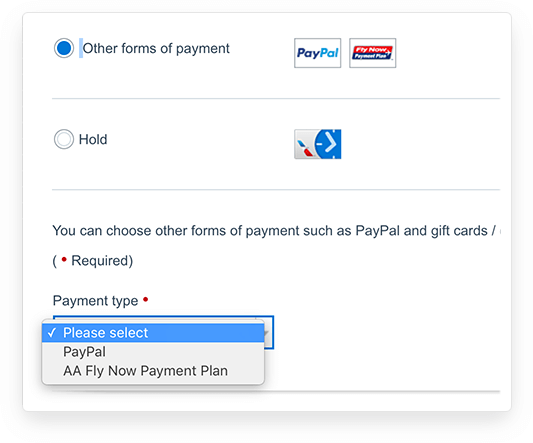533x443 pixels.
Task: Click the checkmark beside Please select
Action: click(52, 333)
